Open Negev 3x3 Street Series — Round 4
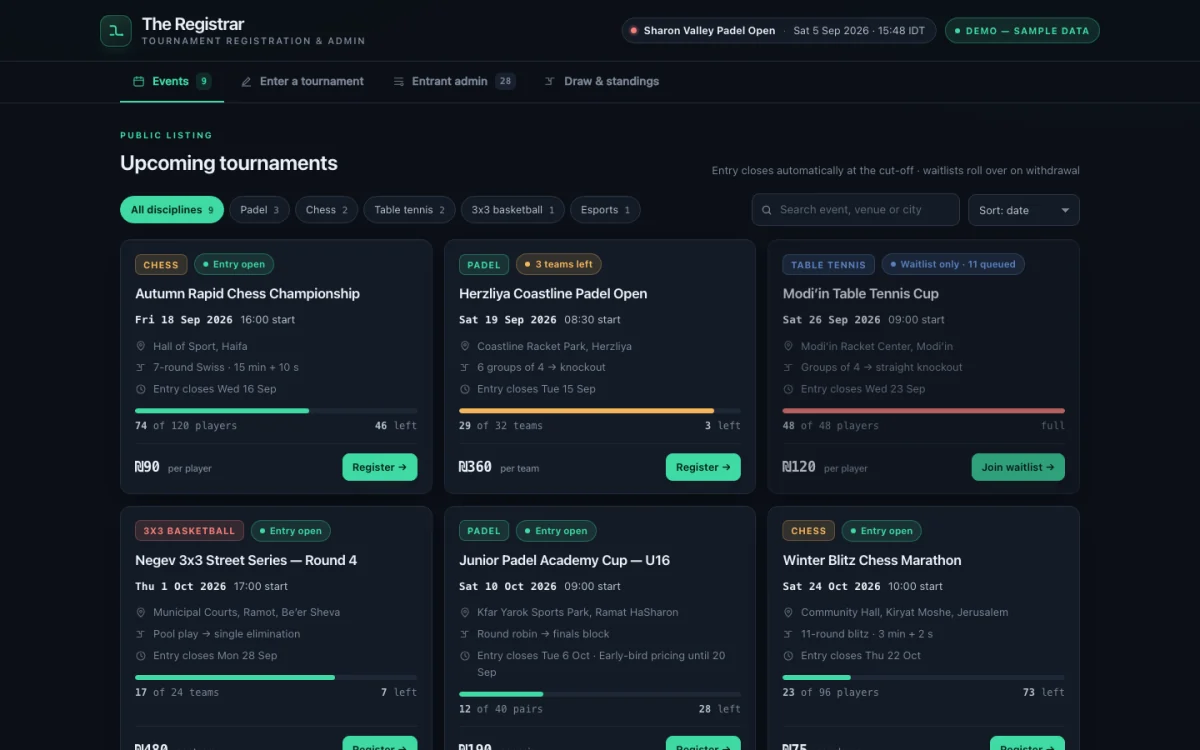 coord(246,560)
